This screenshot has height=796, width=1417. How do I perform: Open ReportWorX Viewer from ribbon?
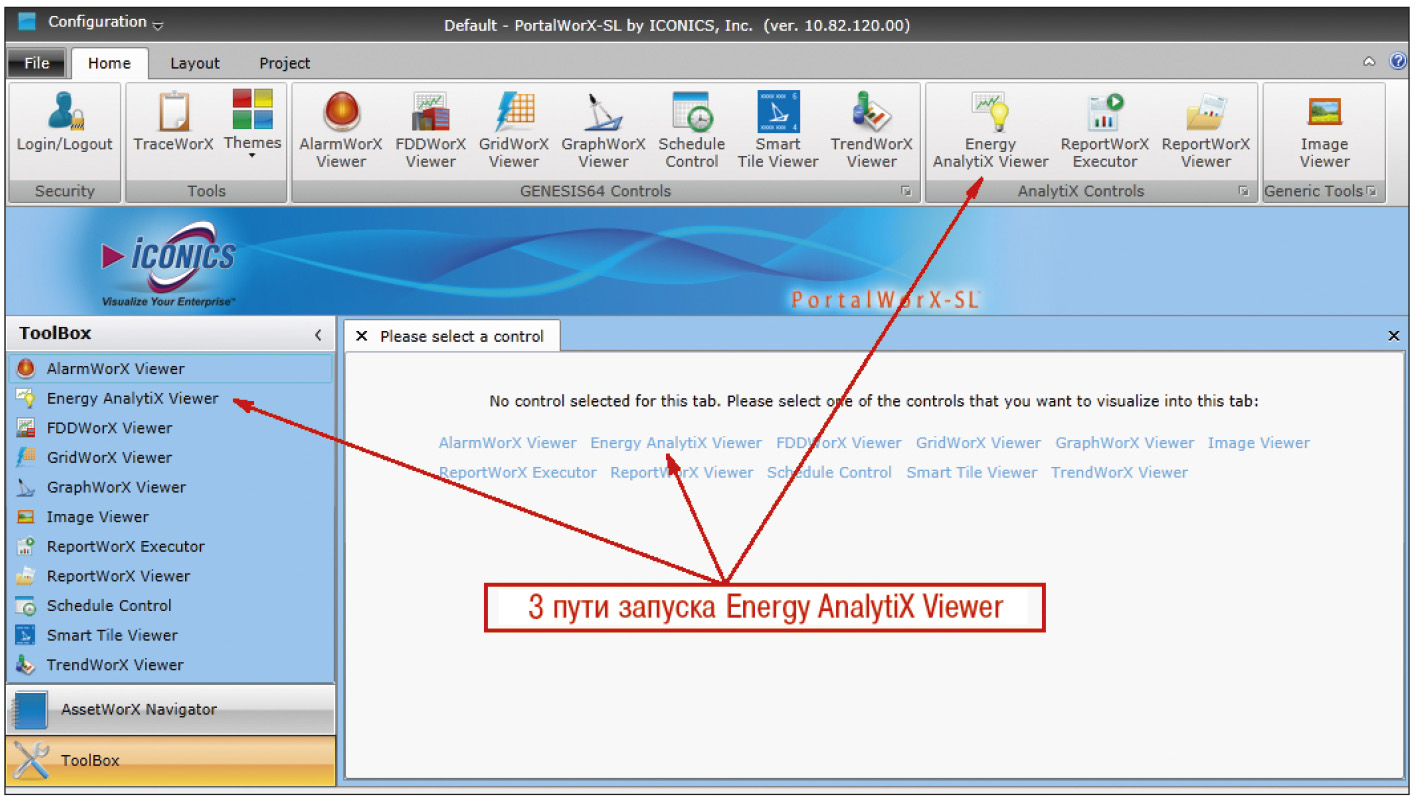click(1206, 131)
